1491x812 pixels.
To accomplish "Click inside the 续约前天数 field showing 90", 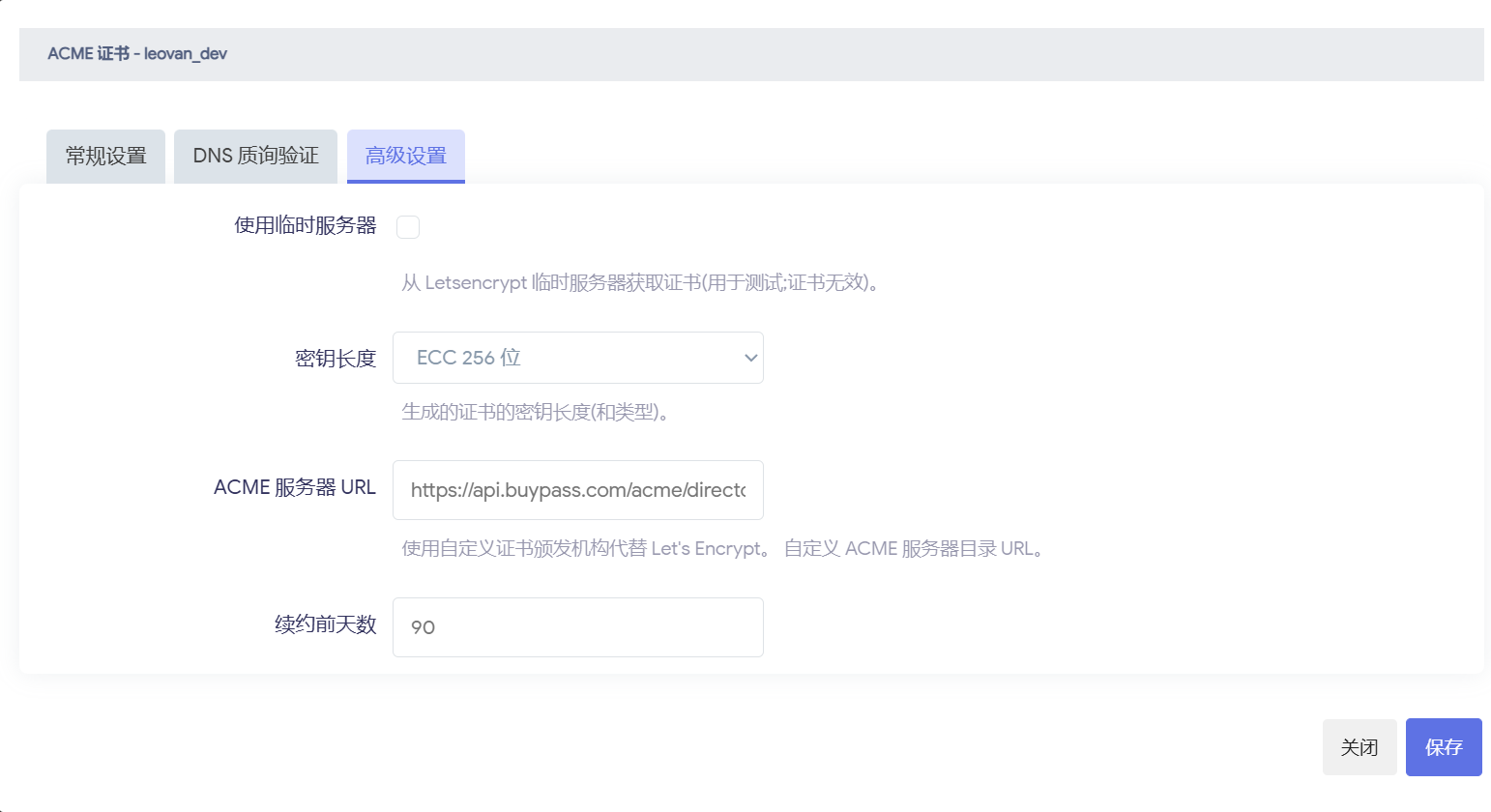I will tap(577, 626).
